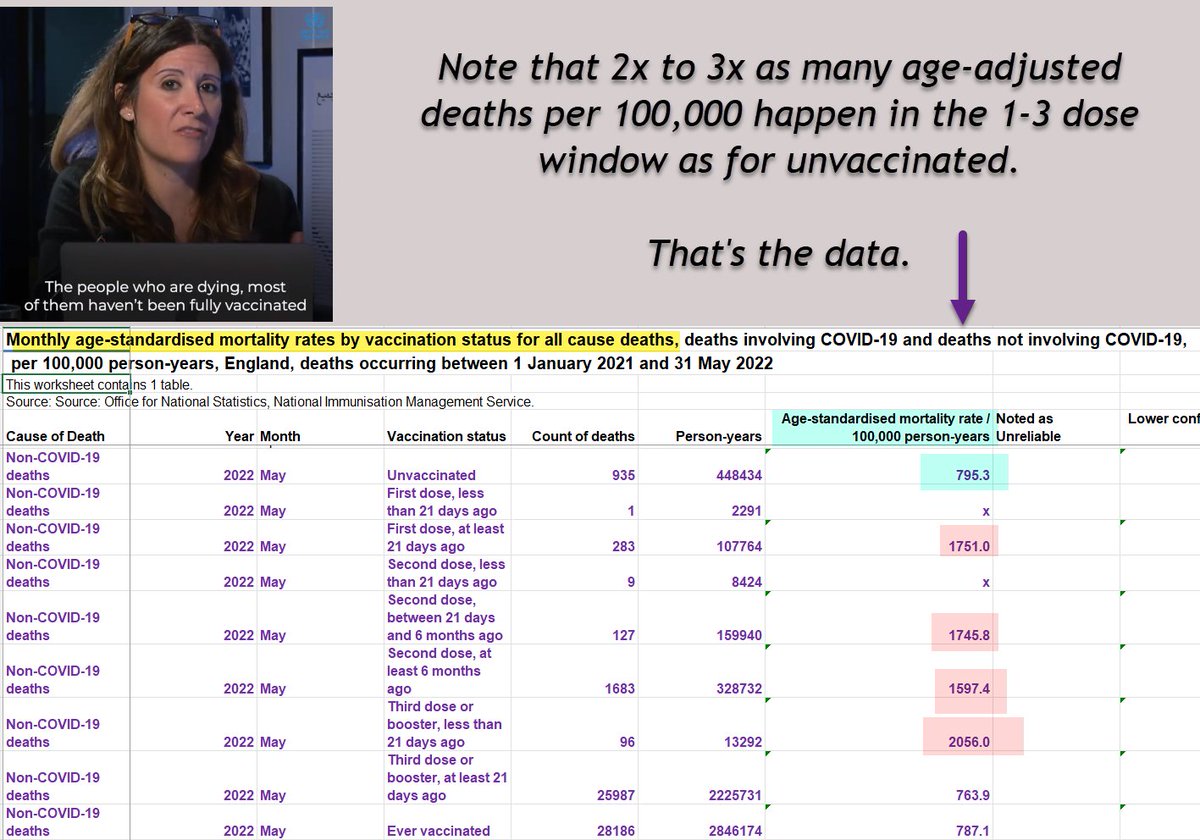The width and height of the screenshot is (1200, 840).
Task: Select the 'x' rate in the second-dose under-21-days row
Action: tap(985, 582)
